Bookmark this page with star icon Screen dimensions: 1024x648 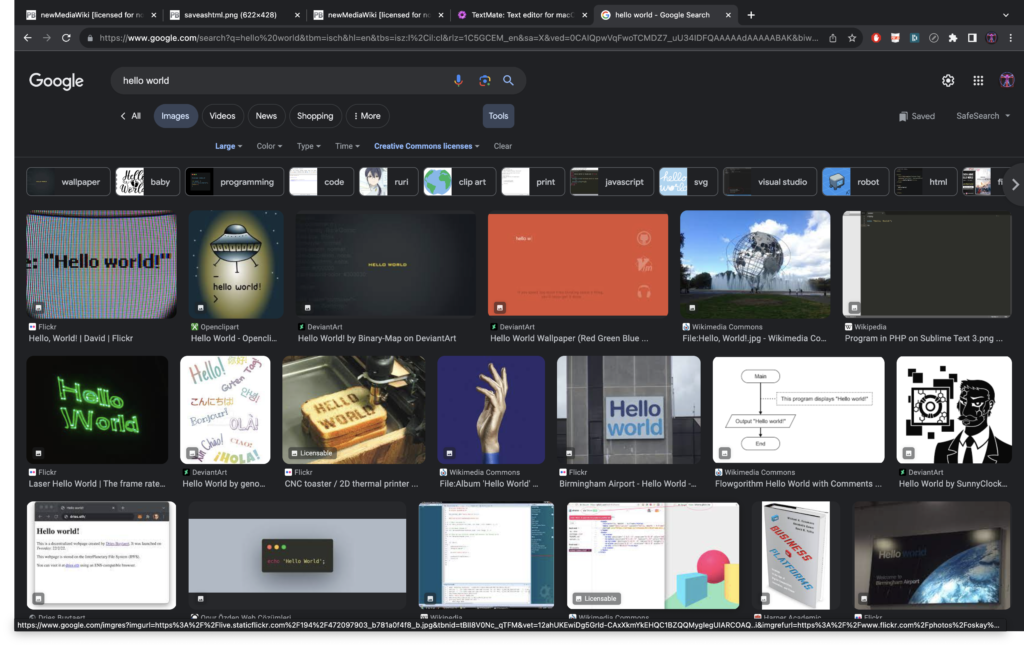[x=852, y=38]
